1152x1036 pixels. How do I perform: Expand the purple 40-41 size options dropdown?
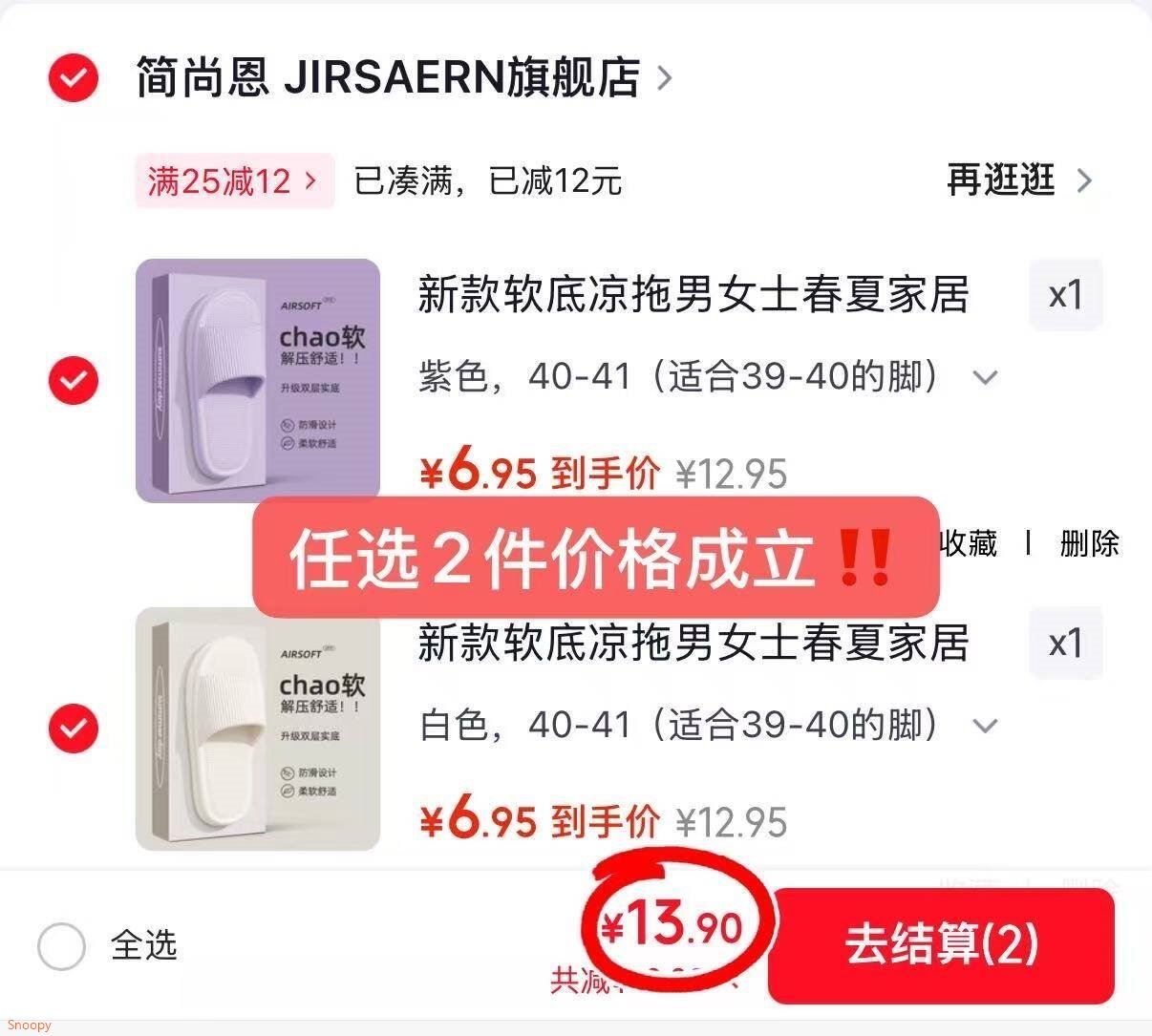point(985,378)
